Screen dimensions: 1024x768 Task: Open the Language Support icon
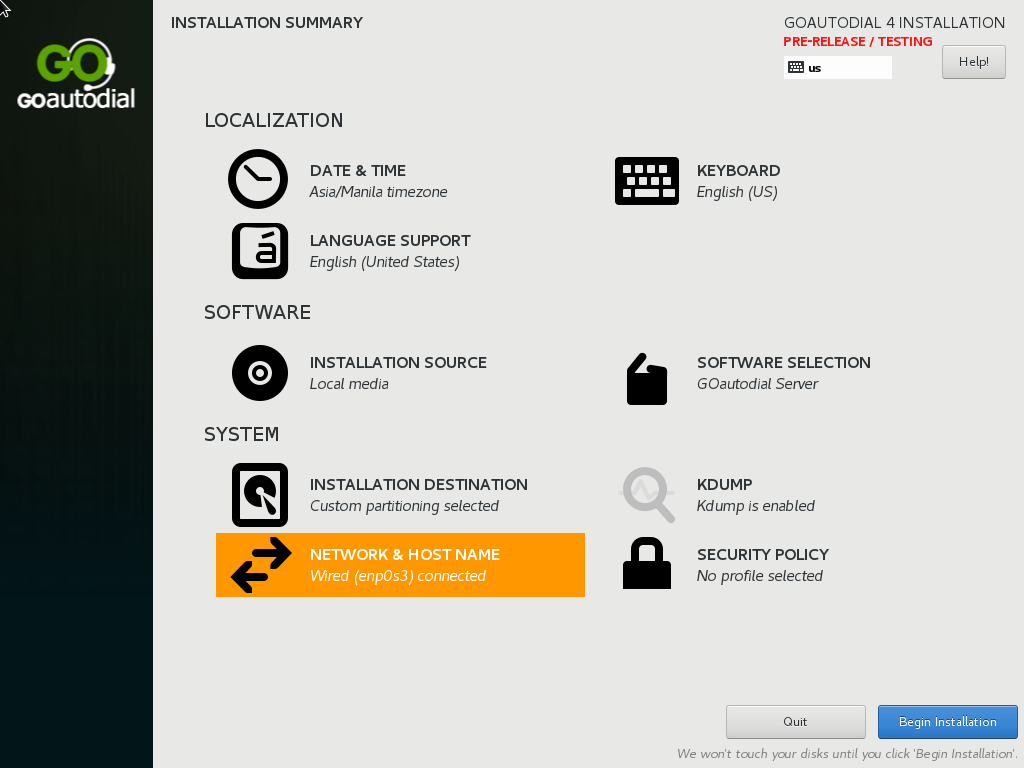coord(260,251)
